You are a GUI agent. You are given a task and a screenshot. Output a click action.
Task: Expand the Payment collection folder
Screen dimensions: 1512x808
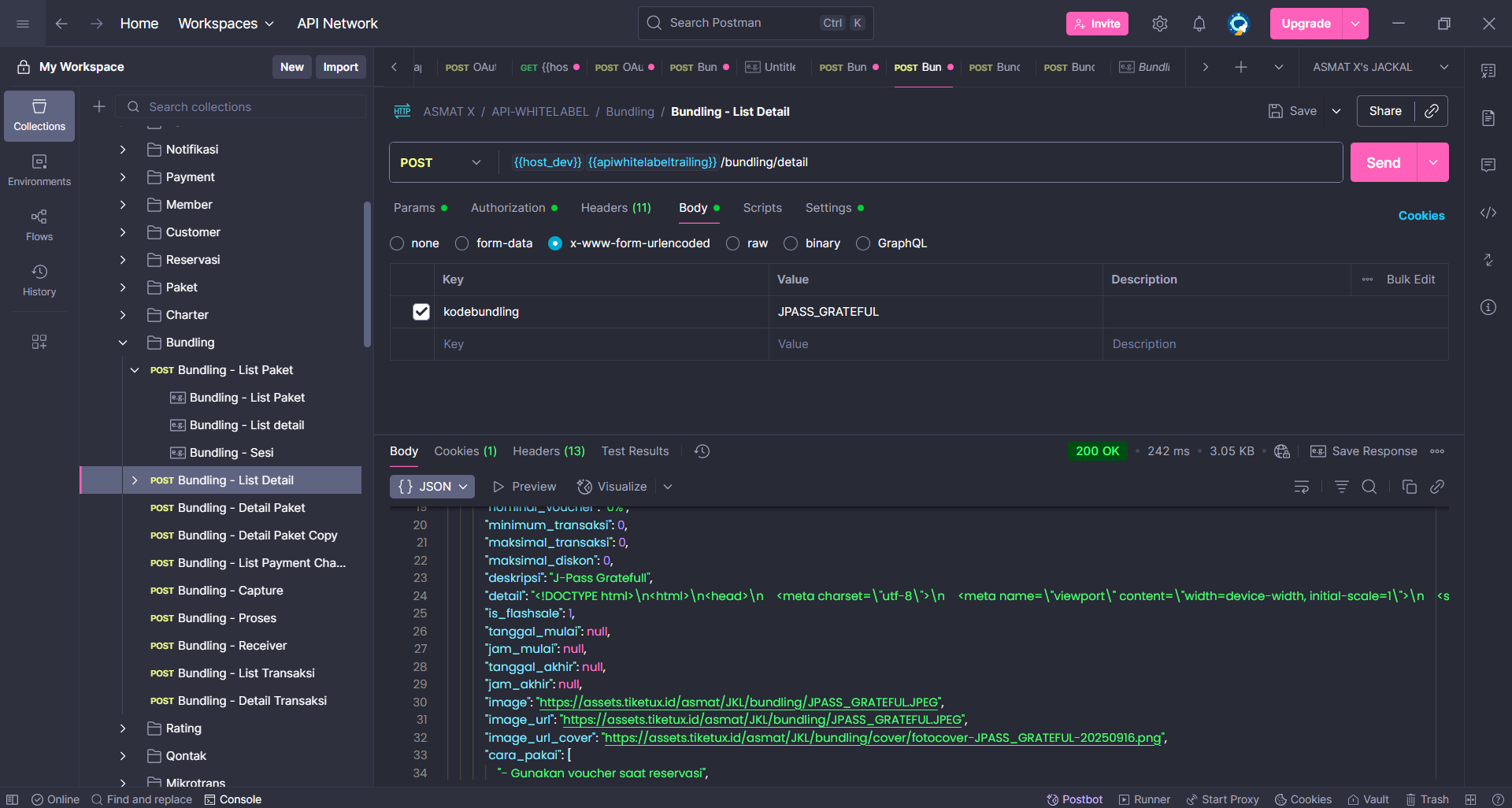coord(123,177)
